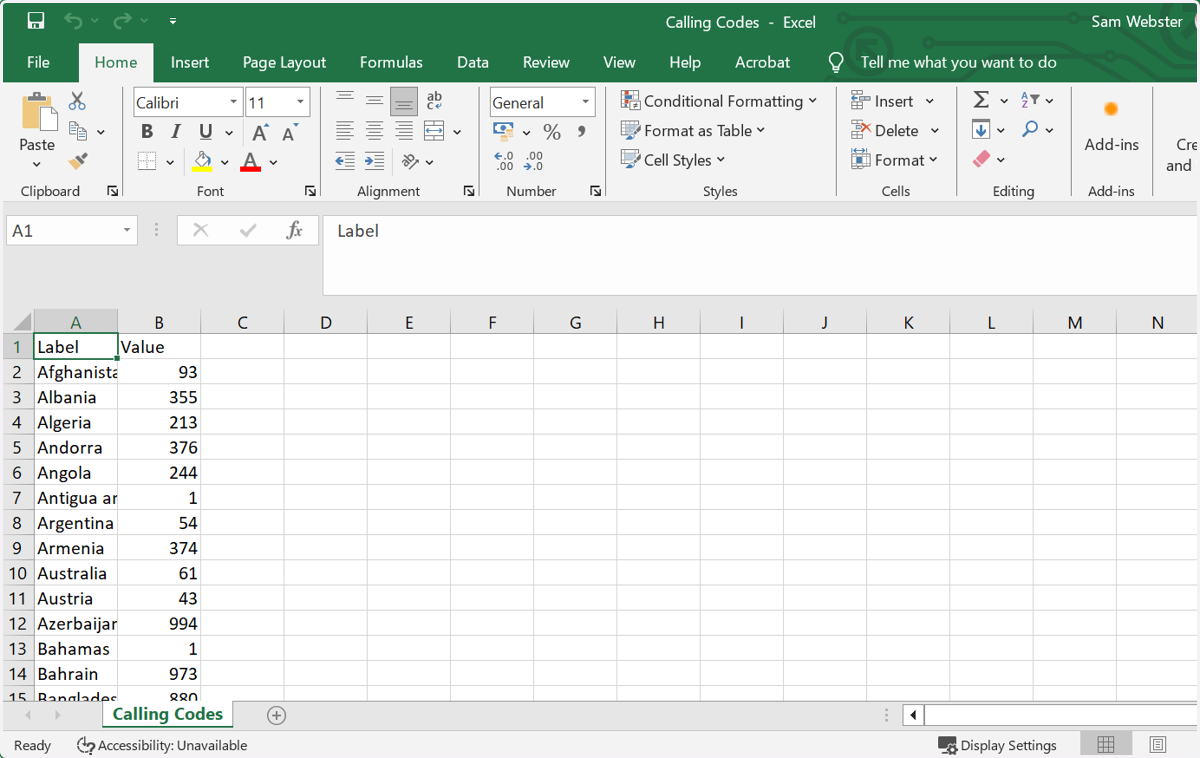Click the Add-ins button
The width and height of the screenshot is (1200, 758).
click(x=1111, y=126)
